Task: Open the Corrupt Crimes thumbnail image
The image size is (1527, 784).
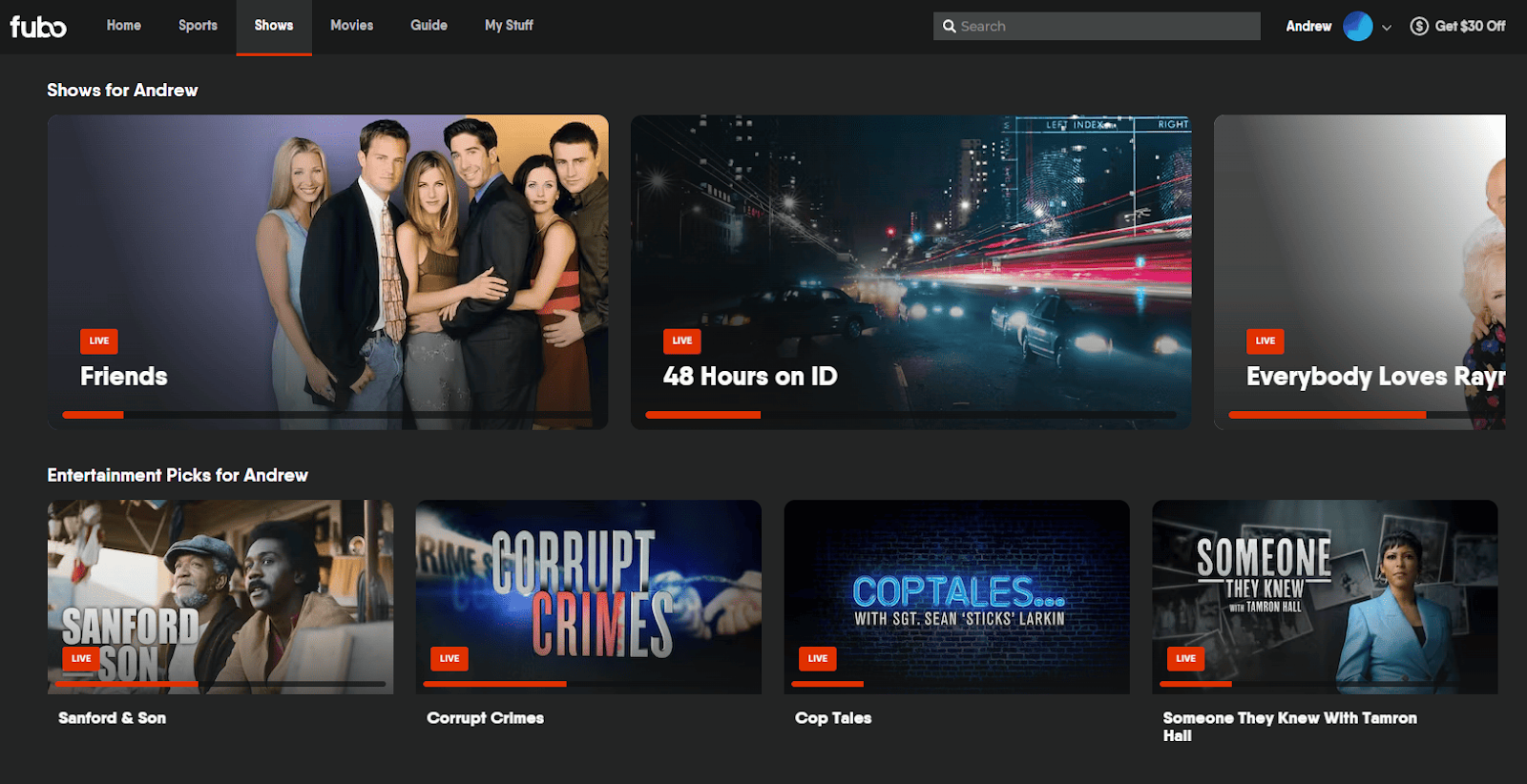Action: (588, 597)
